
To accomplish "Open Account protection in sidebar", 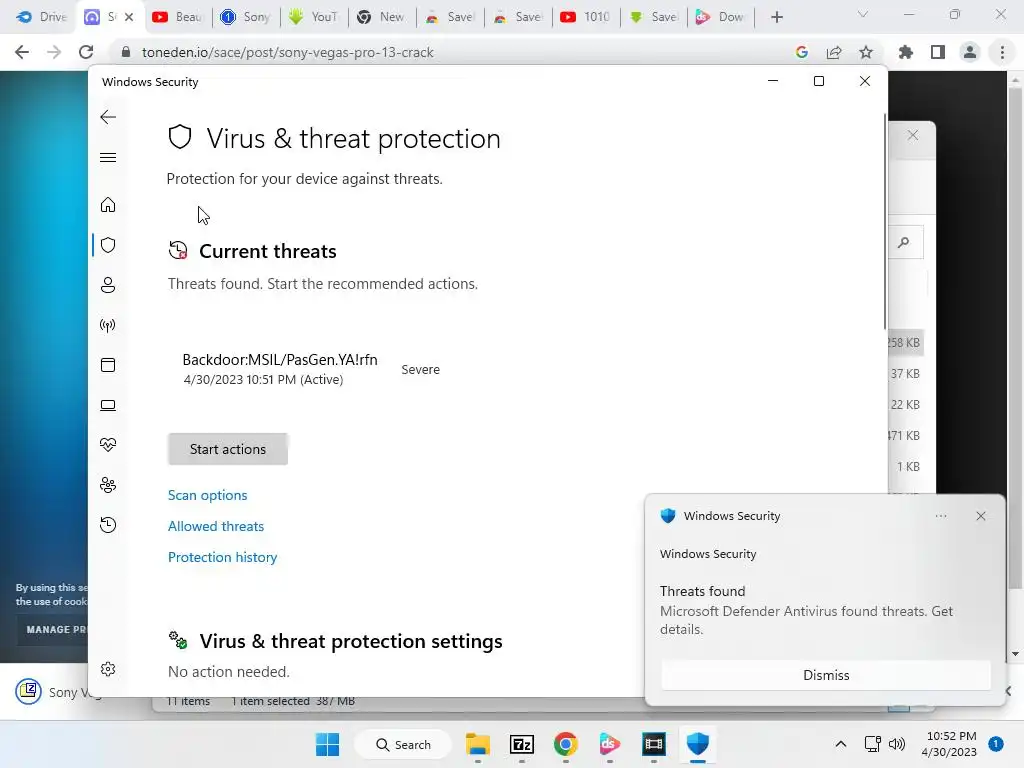I will [108, 285].
